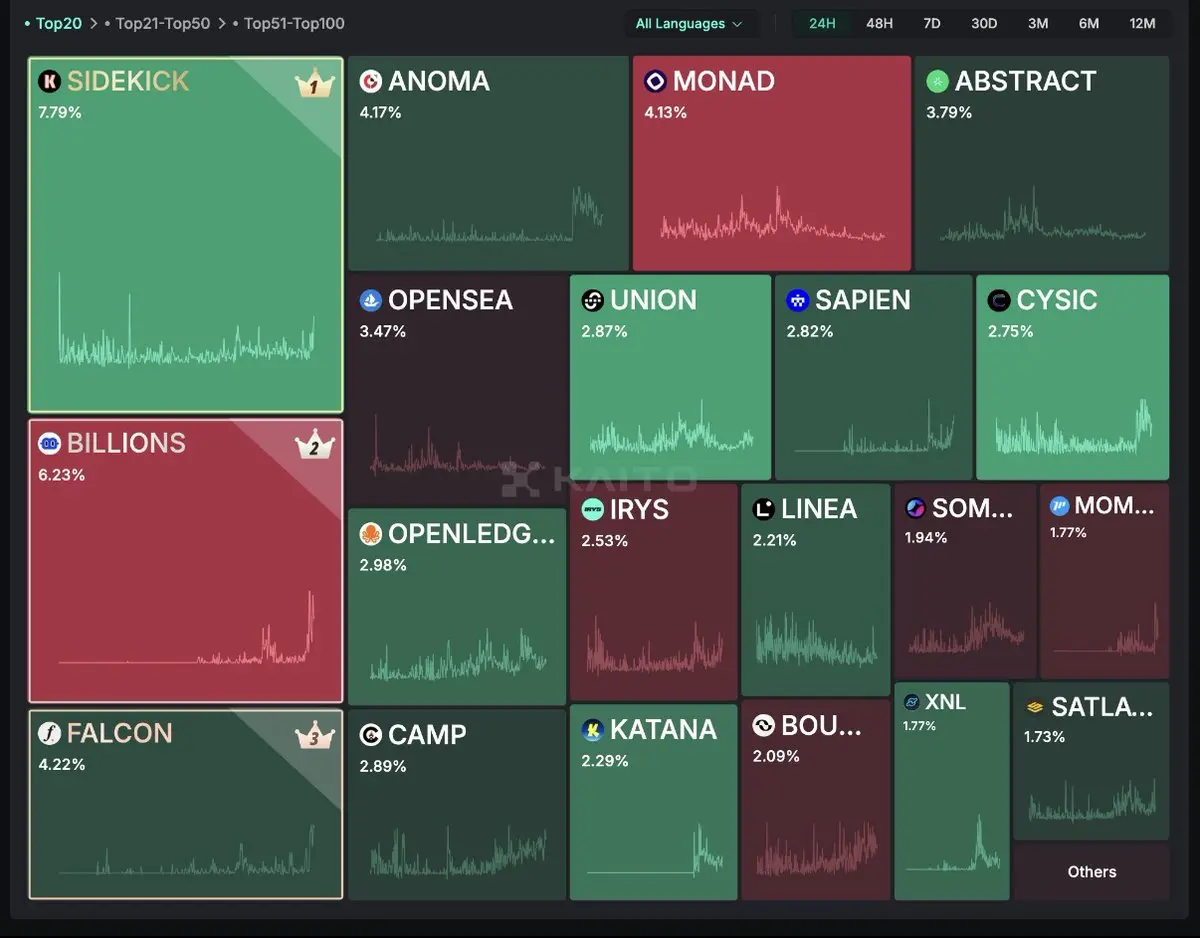Click the OPENSEA 3.47% value

point(383,331)
